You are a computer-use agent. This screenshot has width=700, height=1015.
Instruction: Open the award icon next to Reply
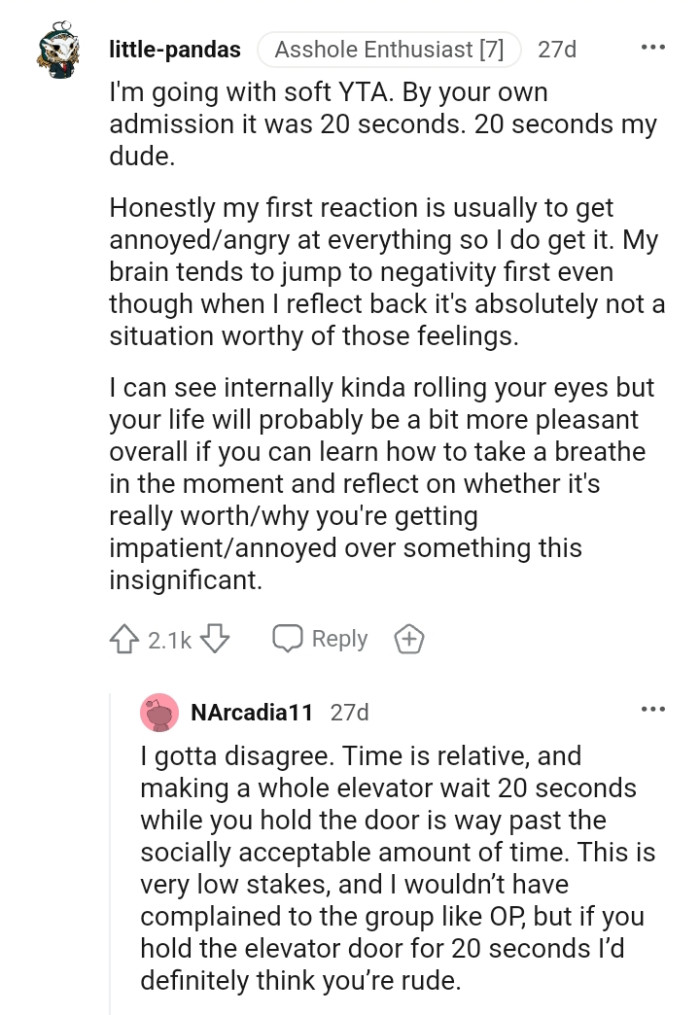coord(410,638)
